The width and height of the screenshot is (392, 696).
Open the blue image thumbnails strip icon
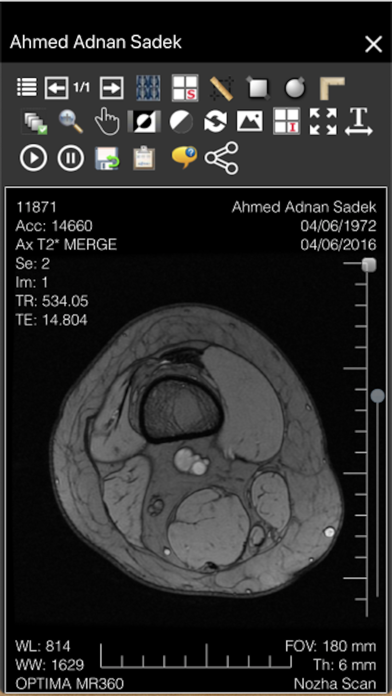[x=148, y=87]
